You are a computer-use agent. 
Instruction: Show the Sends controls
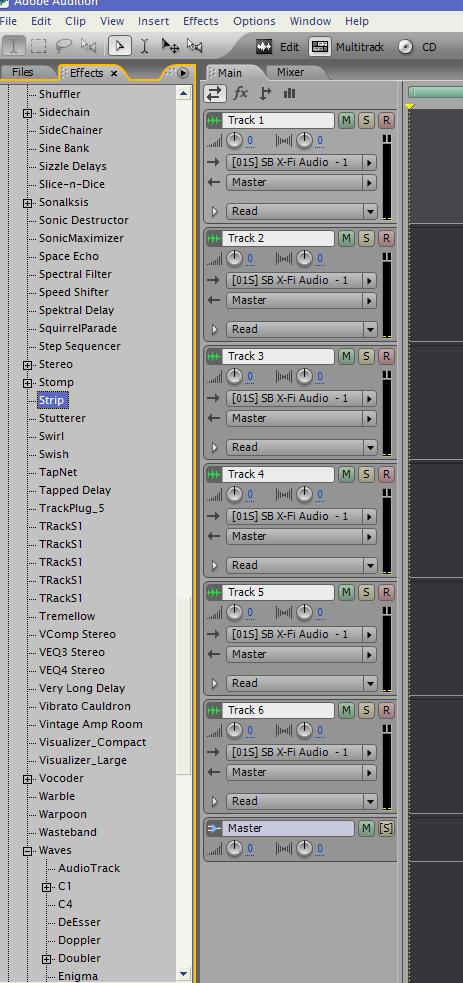point(266,93)
